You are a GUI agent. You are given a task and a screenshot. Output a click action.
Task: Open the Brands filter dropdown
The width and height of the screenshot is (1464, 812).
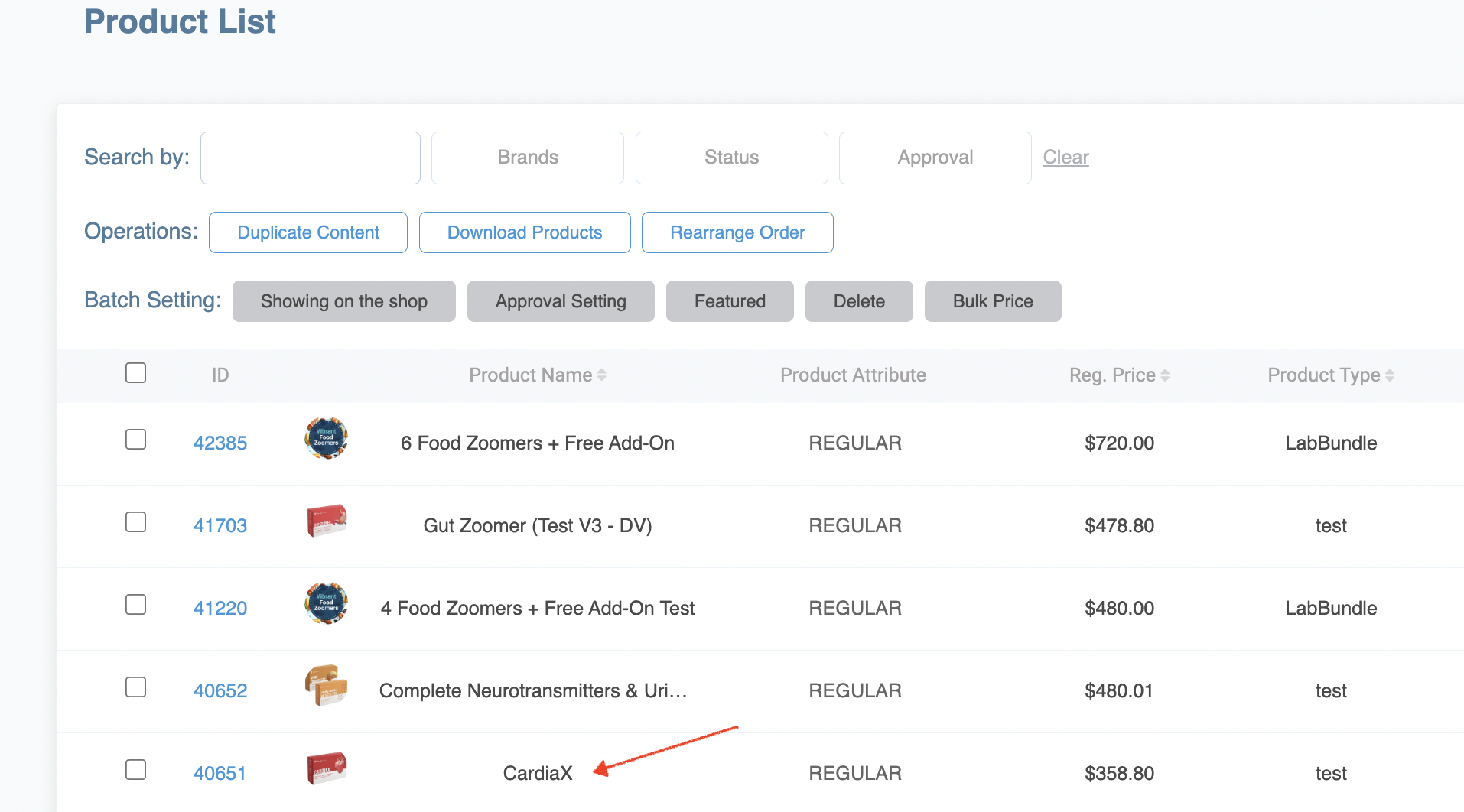click(527, 158)
